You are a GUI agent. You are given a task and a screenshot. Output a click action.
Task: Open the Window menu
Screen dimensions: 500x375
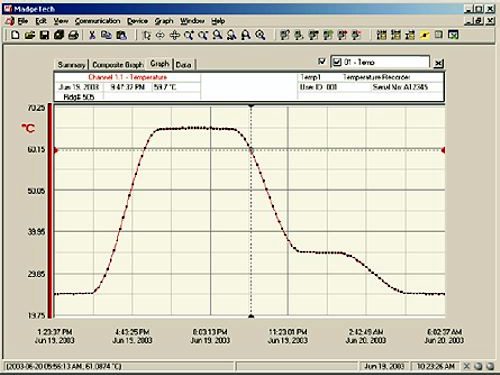click(x=192, y=21)
